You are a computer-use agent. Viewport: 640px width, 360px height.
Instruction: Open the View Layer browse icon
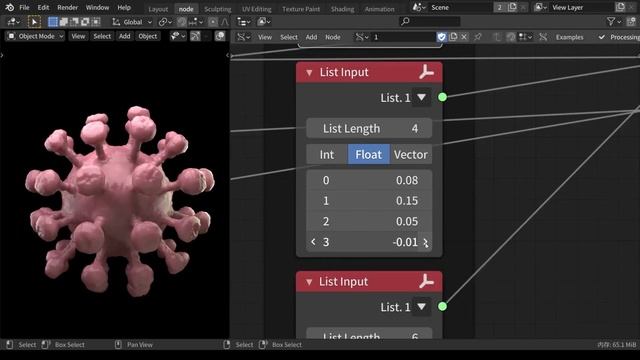coord(540,7)
